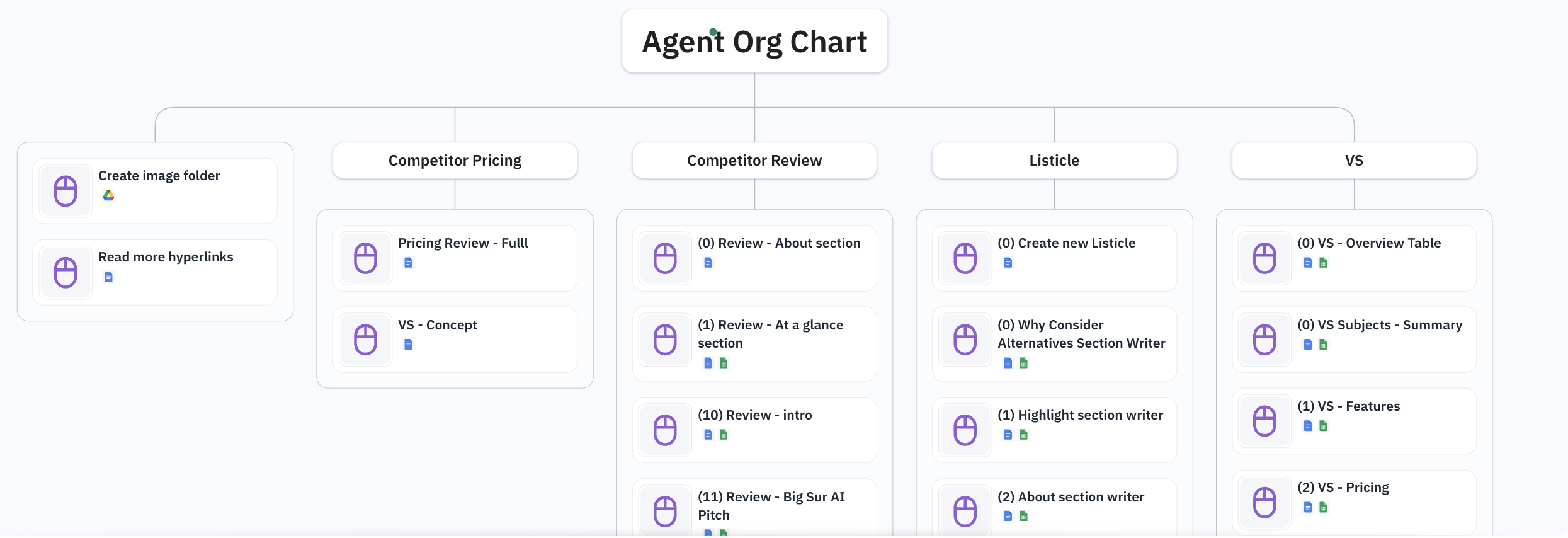Click the (1) Review - At a glance agent icon

click(665, 340)
